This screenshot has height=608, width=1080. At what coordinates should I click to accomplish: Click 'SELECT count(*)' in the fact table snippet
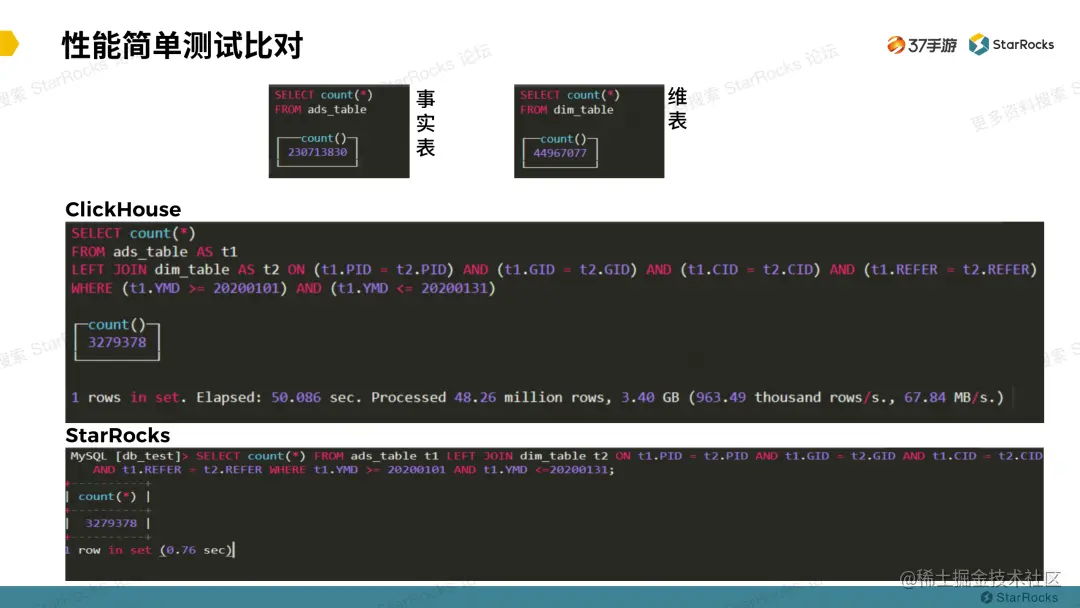click(324, 95)
